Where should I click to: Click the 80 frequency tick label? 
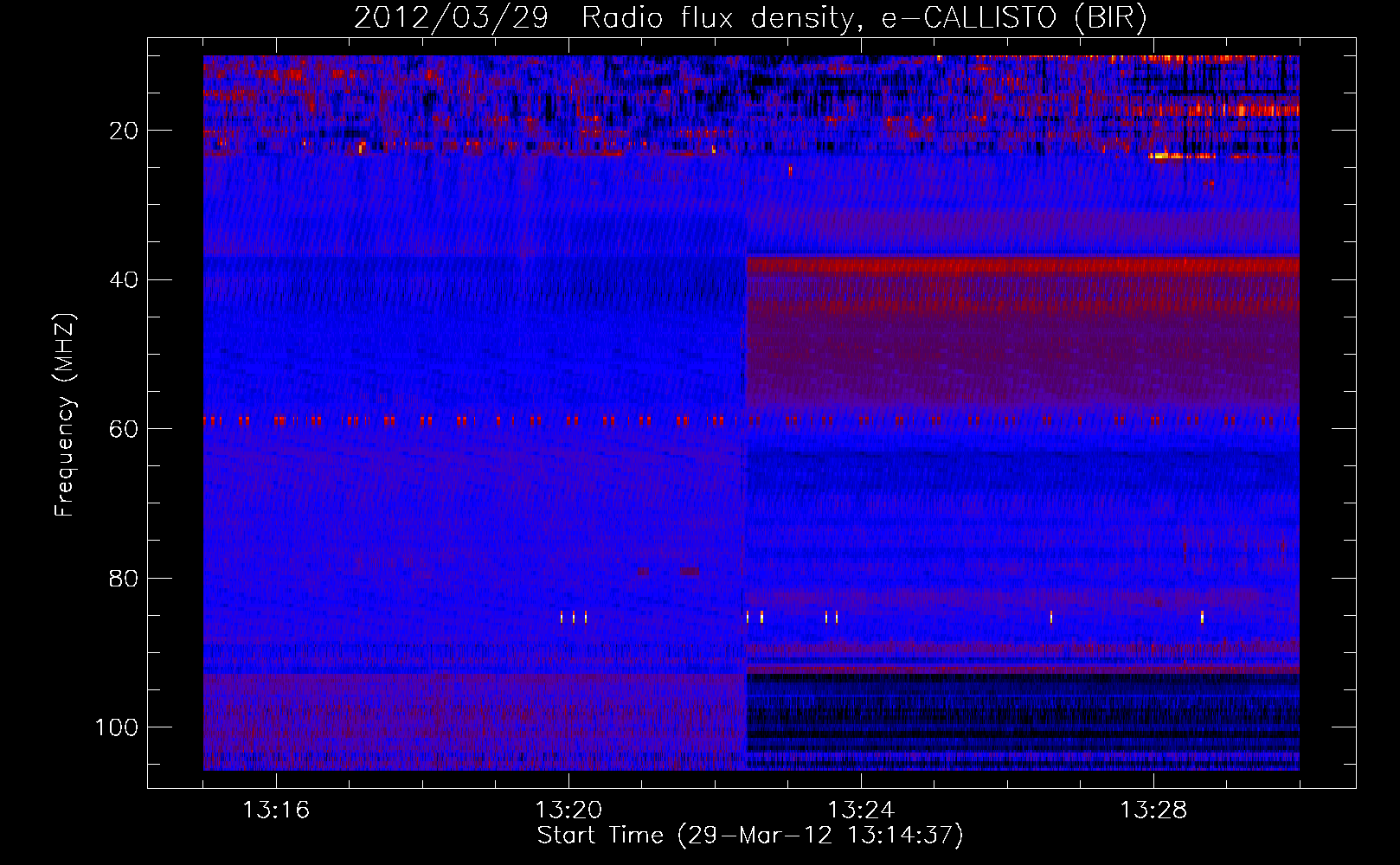(x=125, y=578)
